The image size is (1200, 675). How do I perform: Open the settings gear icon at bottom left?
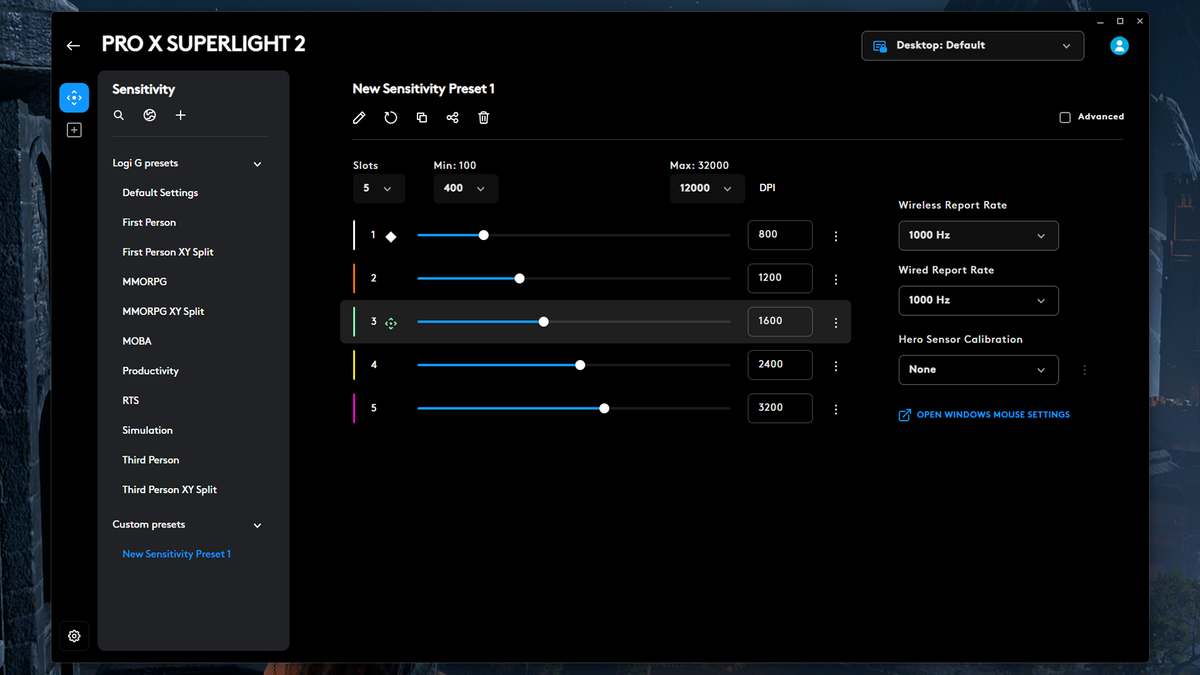click(x=74, y=636)
